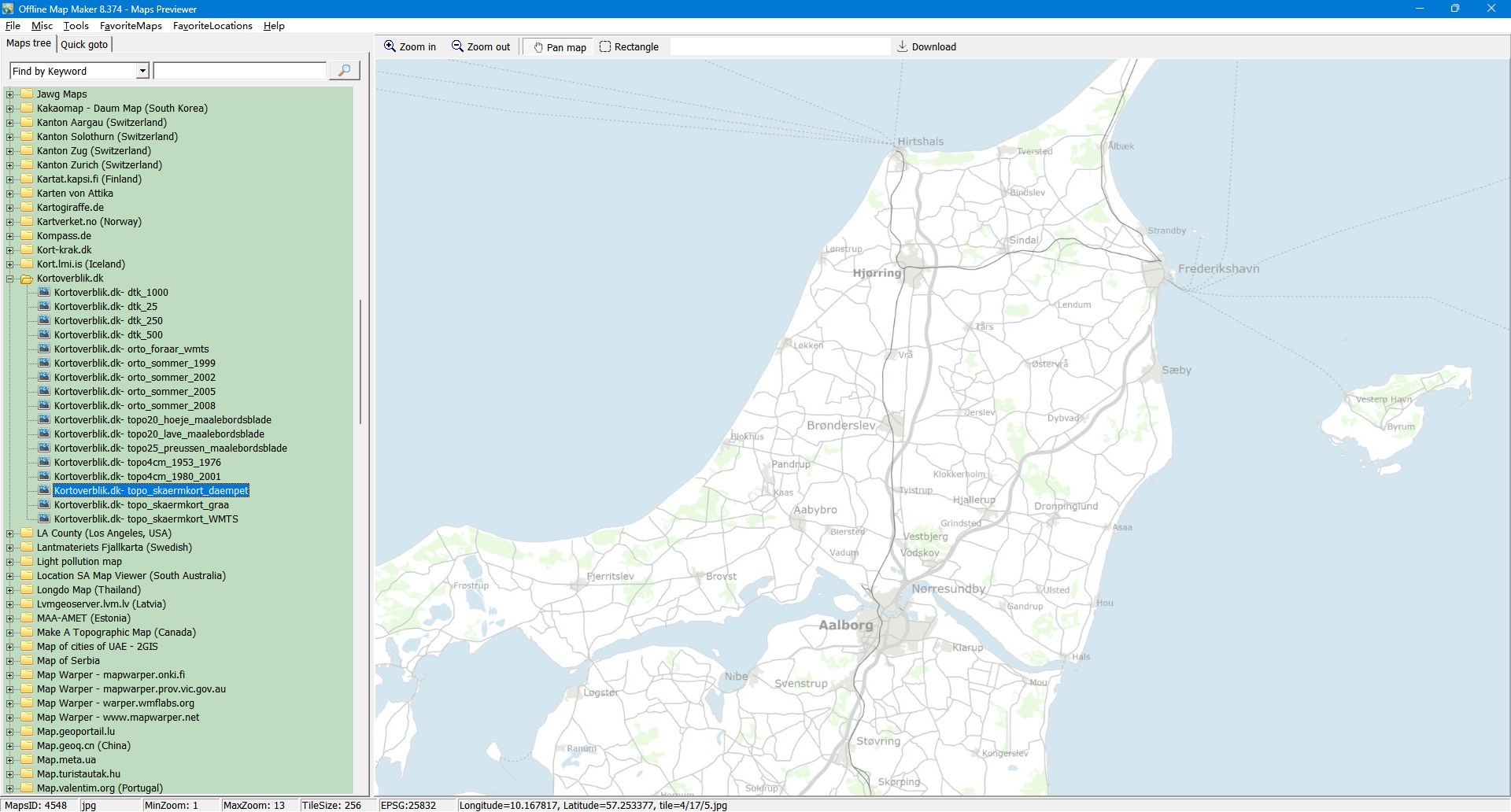This screenshot has width=1511, height=812.
Task: Select Kortoverblik.dk- topo_skaermkort_graa map
Action: 142,505
